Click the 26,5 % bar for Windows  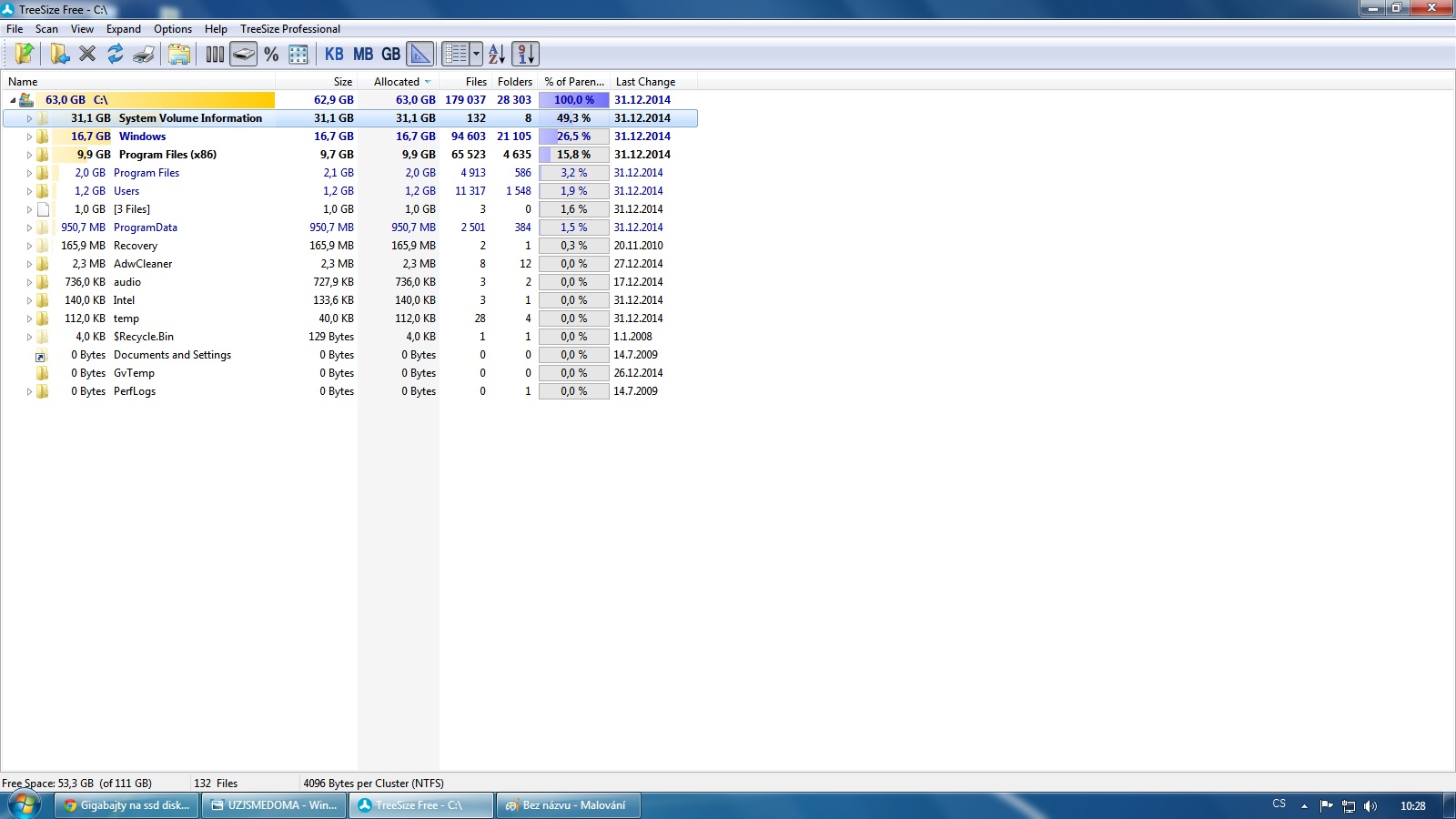point(574,136)
